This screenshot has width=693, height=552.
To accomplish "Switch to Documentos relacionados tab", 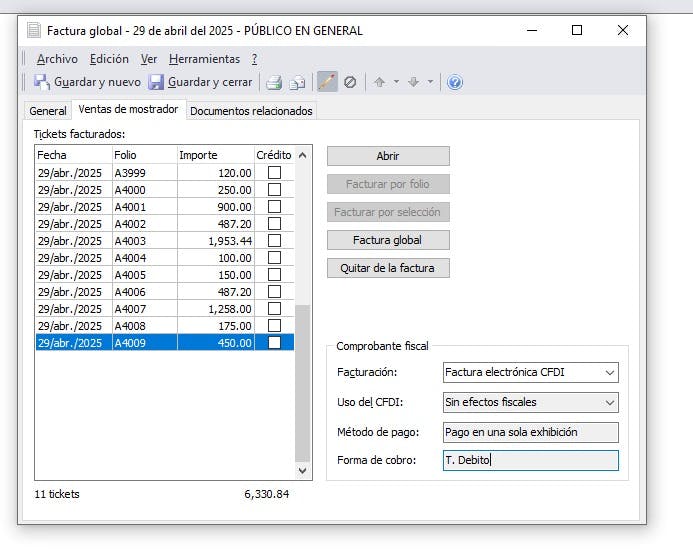I will (x=251, y=111).
